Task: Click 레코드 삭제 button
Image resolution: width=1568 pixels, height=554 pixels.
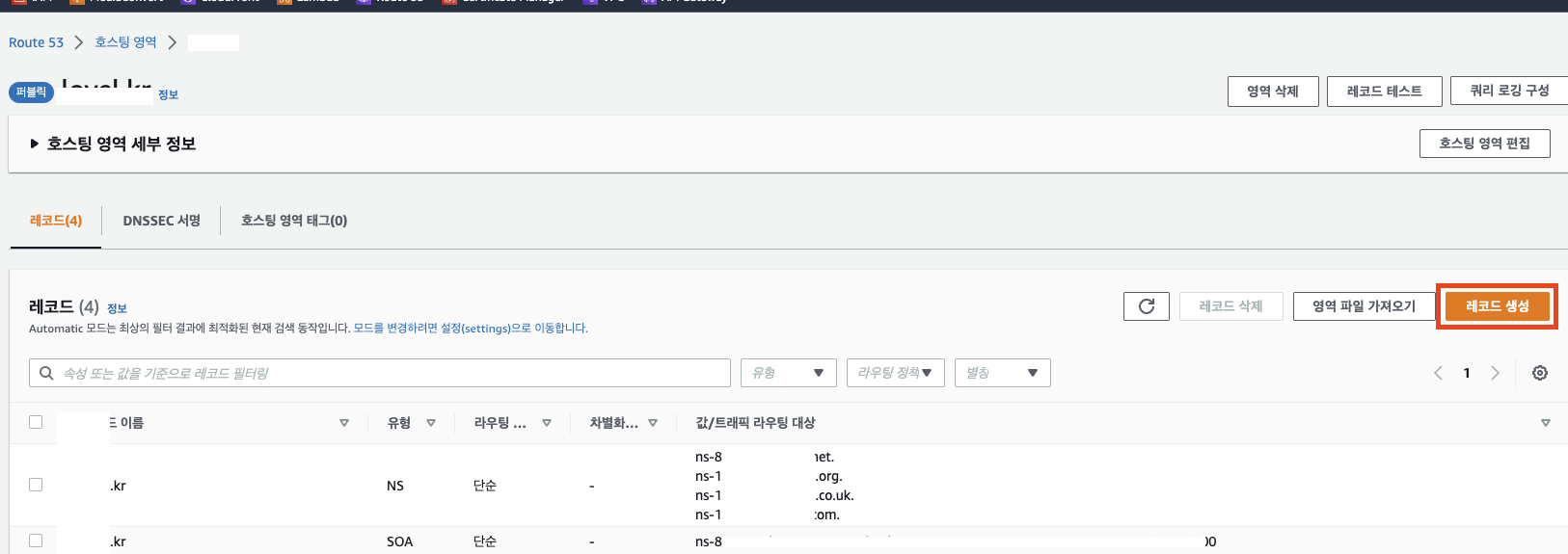Action: pos(1231,306)
